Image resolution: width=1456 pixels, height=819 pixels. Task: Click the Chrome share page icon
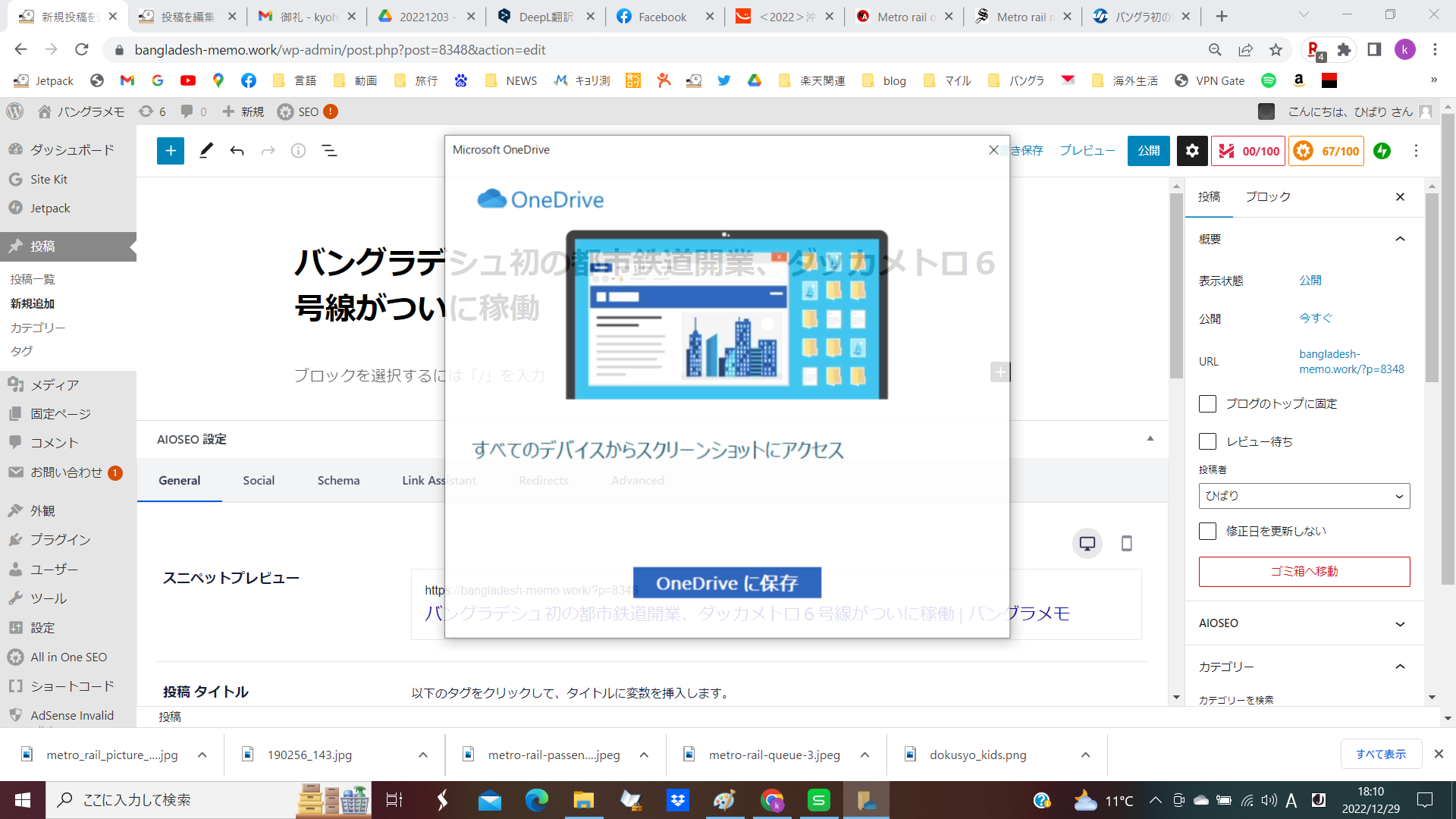(1245, 50)
